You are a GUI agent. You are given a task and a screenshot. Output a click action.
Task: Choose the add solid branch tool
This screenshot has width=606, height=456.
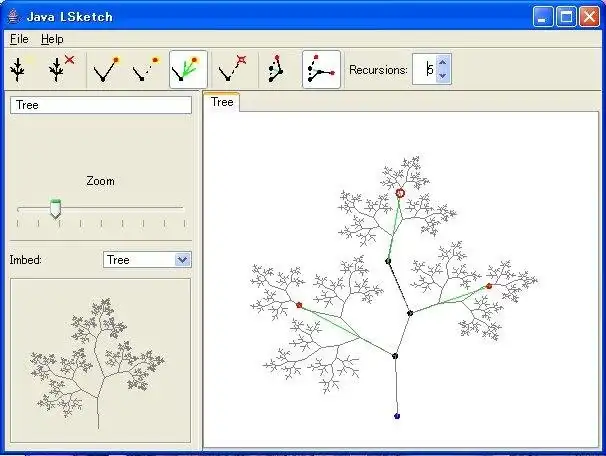pos(106,70)
